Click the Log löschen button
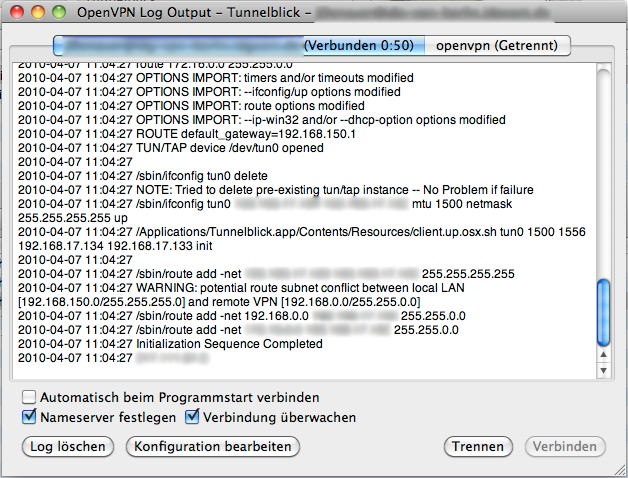 (x=68, y=446)
